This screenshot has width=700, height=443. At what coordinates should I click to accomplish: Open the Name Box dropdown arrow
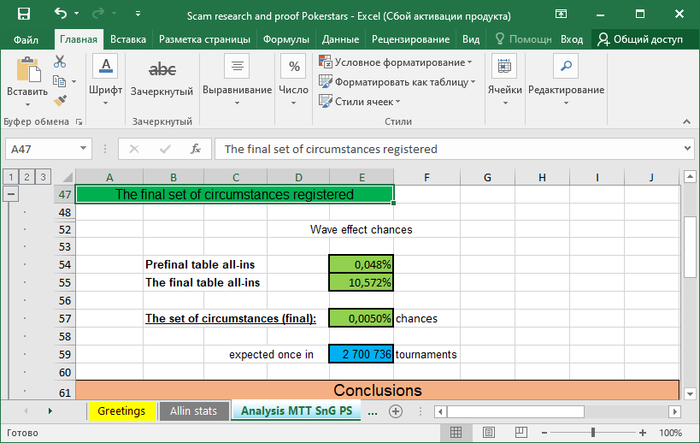pyautogui.click(x=83, y=149)
